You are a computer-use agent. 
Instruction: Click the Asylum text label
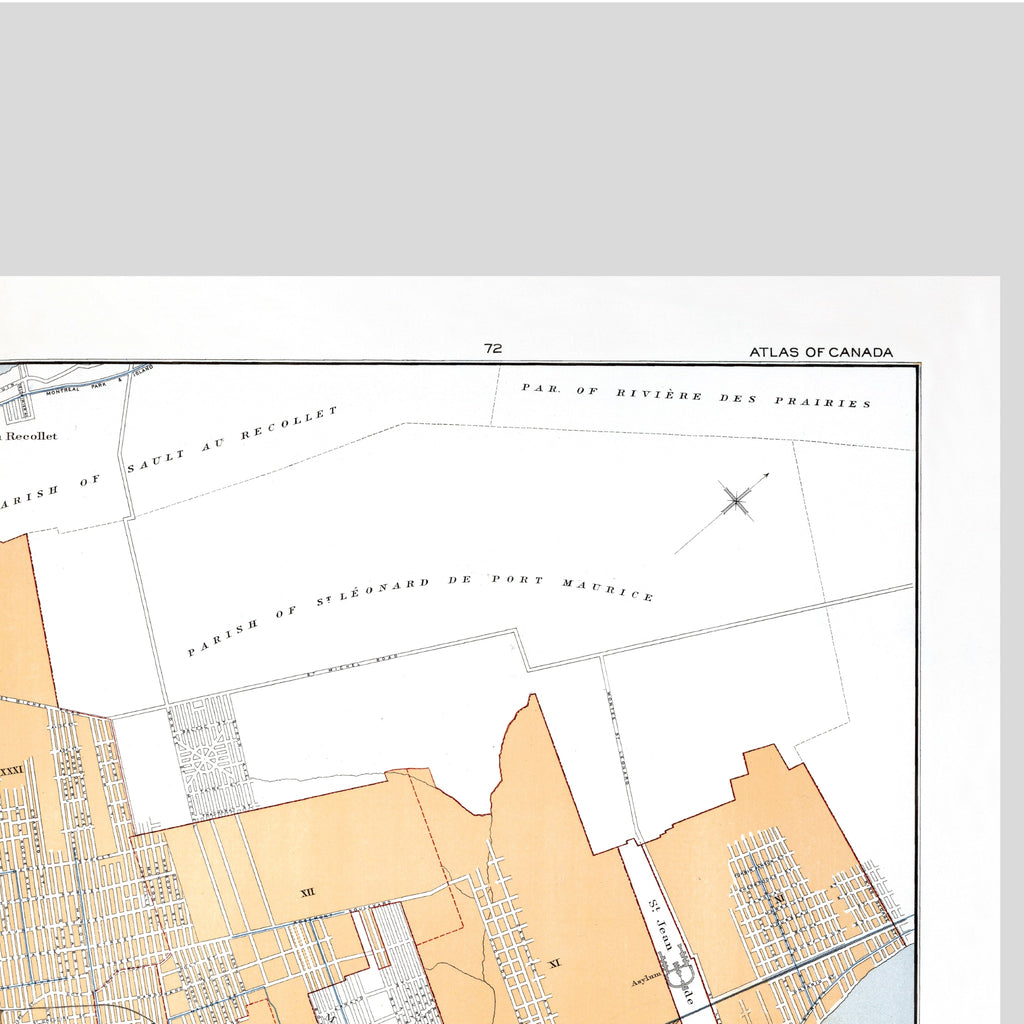click(645, 982)
